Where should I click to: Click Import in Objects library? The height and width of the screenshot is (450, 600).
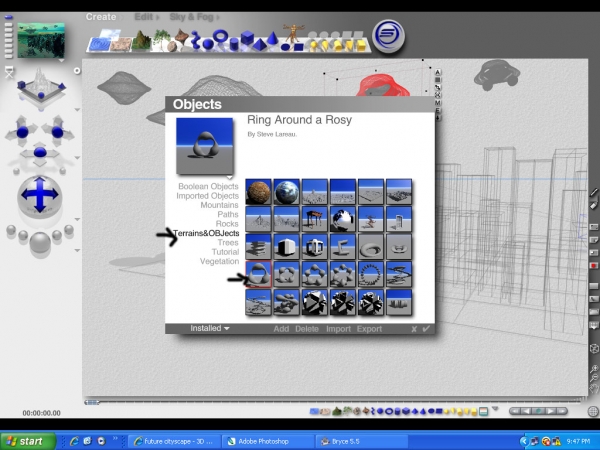tap(338, 329)
